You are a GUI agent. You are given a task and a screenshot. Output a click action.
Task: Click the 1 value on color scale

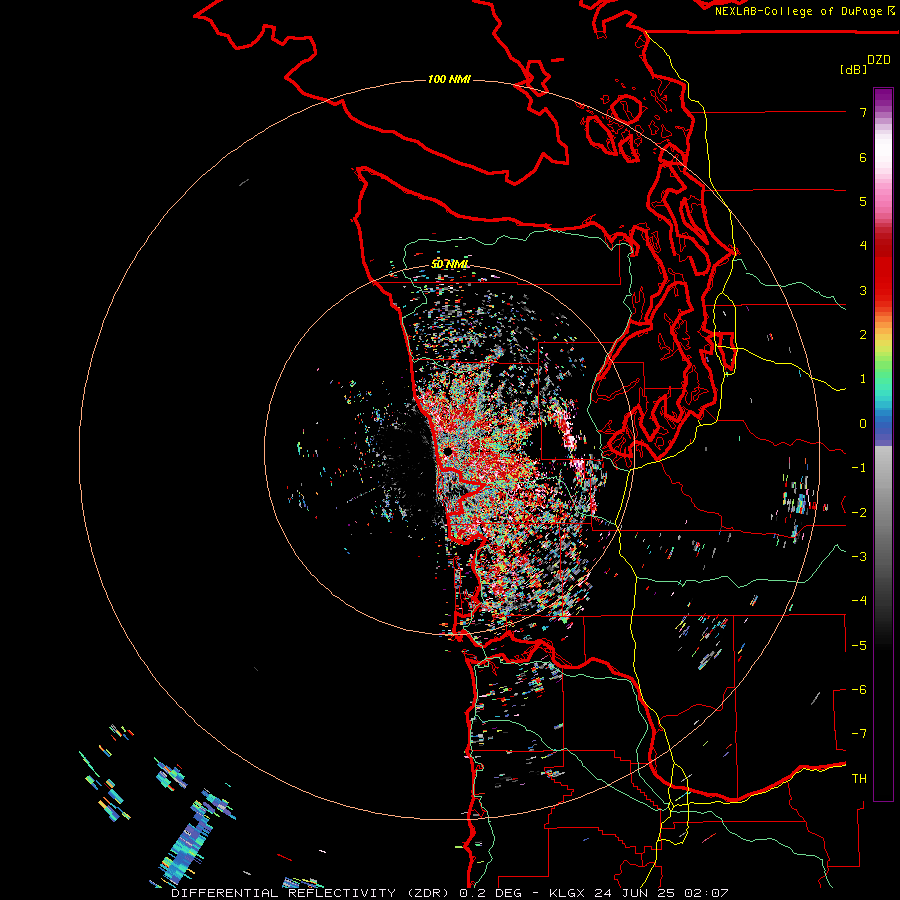[863, 379]
